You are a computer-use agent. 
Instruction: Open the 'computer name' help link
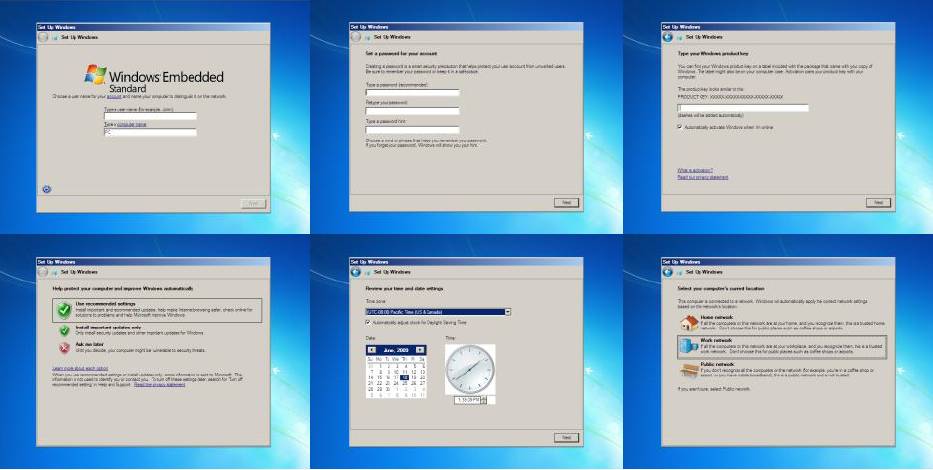[x=132, y=124]
